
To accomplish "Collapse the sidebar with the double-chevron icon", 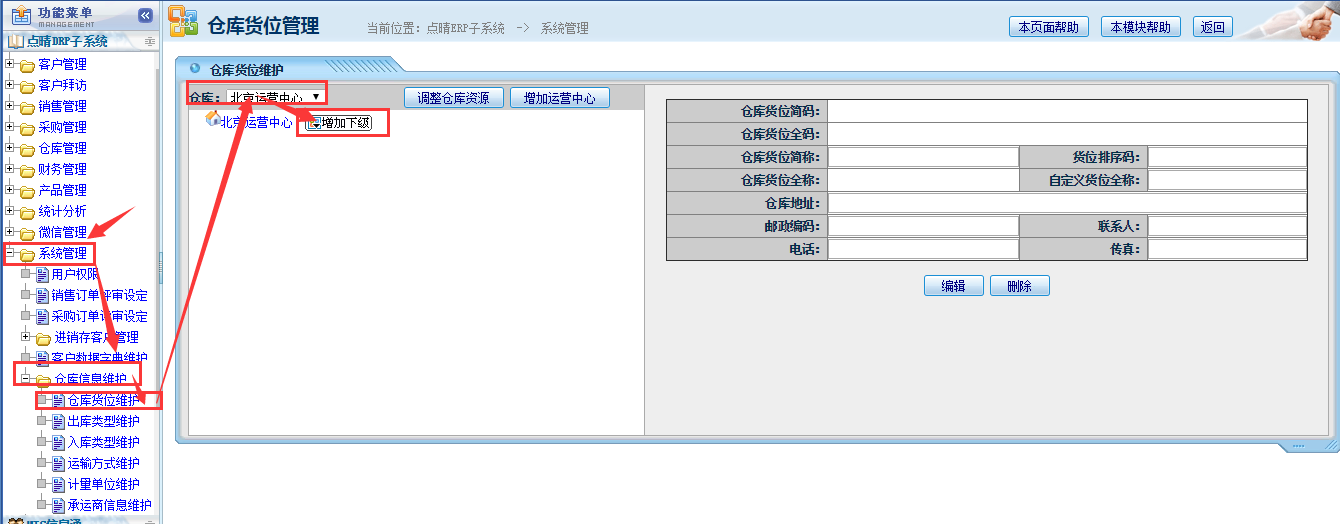I will tap(145, 15).
